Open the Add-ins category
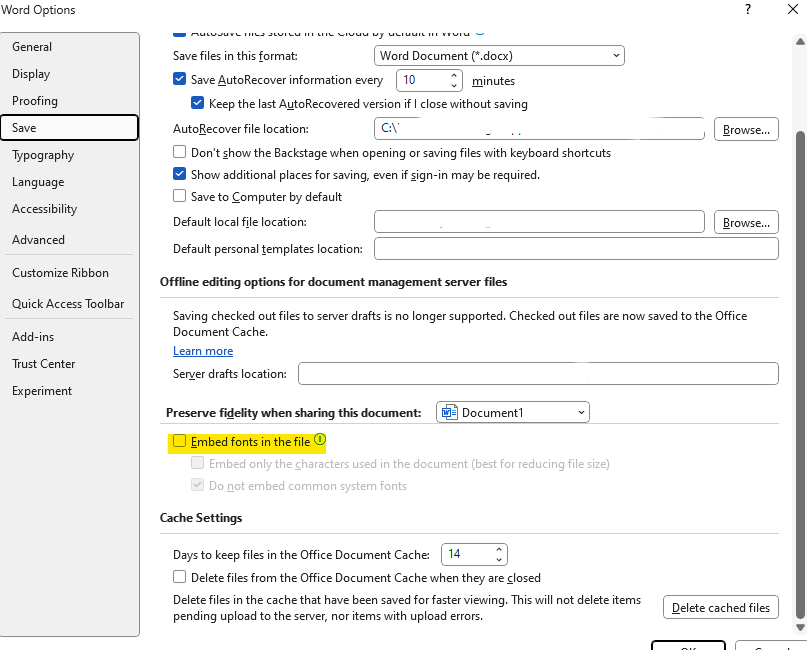 click(69, 337)
